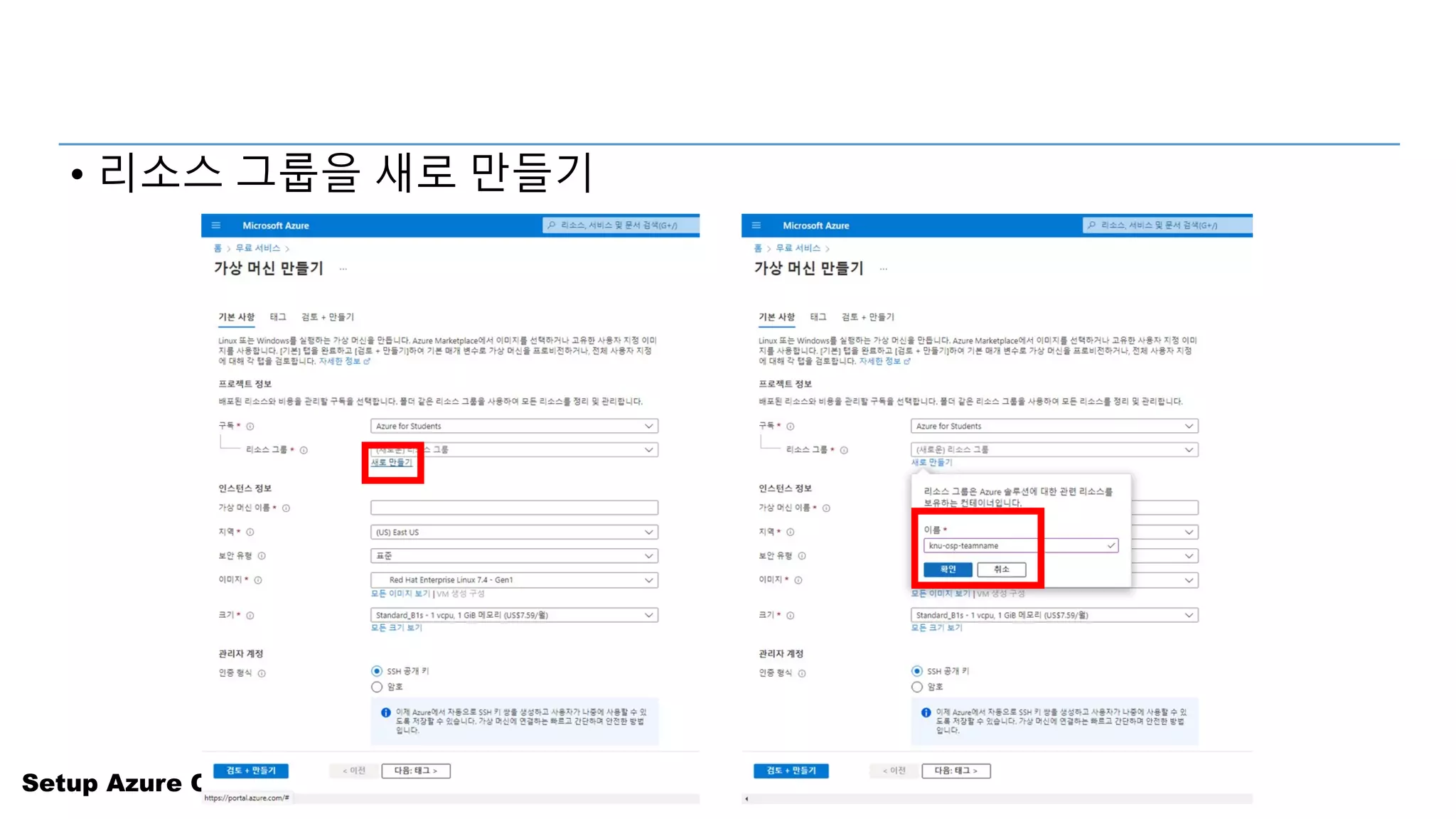Click 다음: 태그 > button in right screenshot
This screenshot has width=1456, height=819.
(956, 771)
